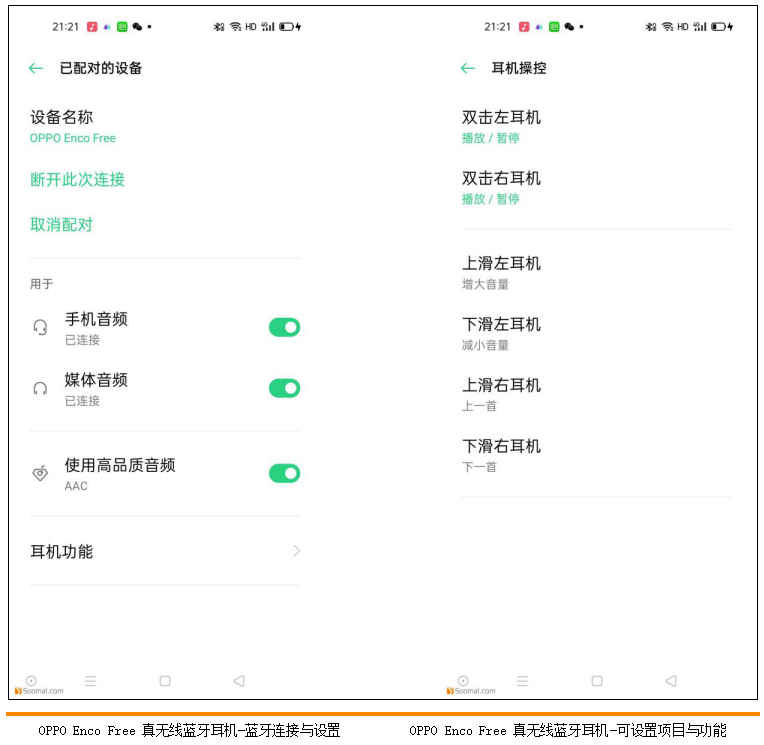The image size is (764, 745).
Task: Tap WeChat notification icon in right status bar
Action: 569,27
